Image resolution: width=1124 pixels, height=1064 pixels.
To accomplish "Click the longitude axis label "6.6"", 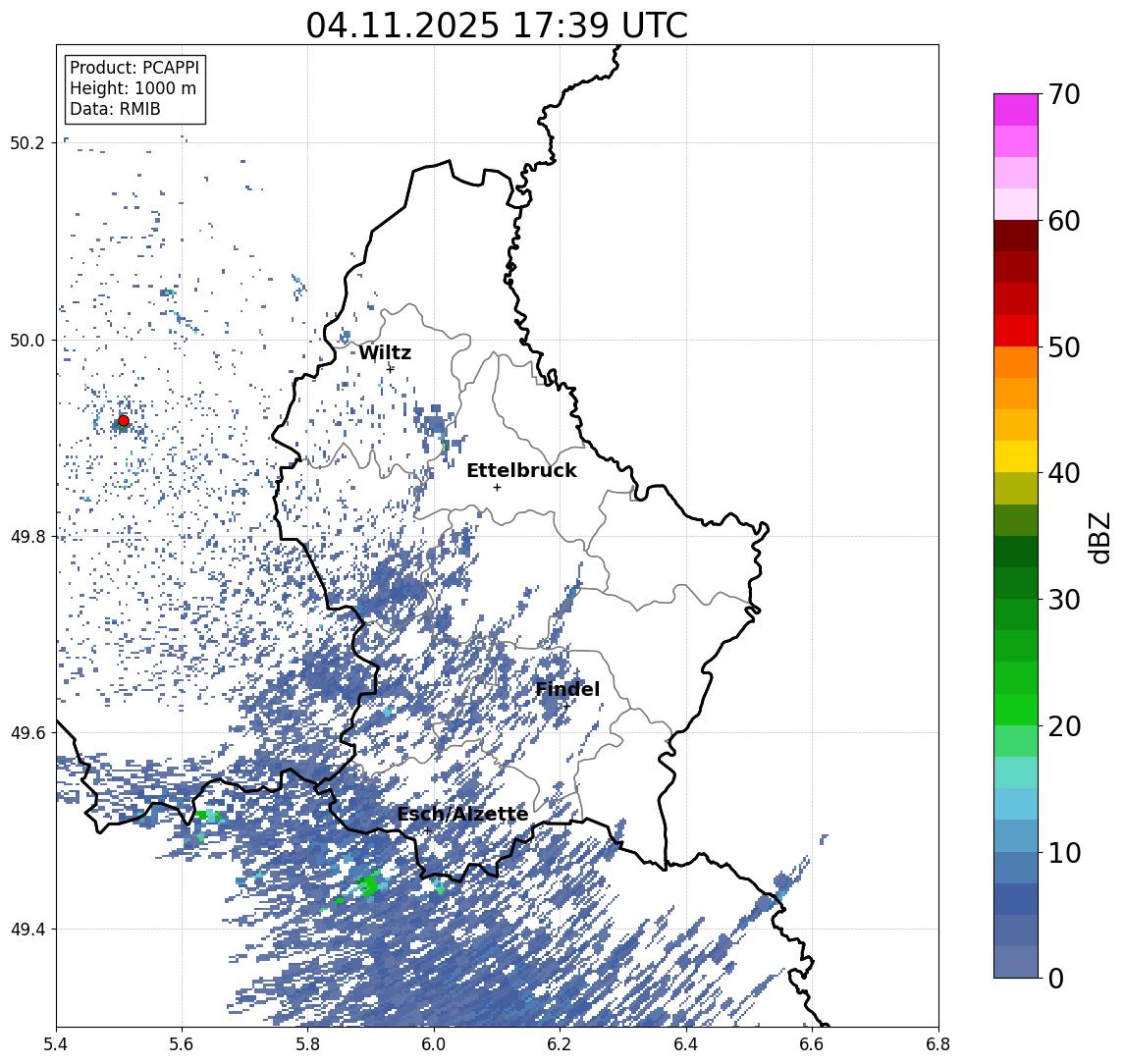I will (x=812, y=1044).
